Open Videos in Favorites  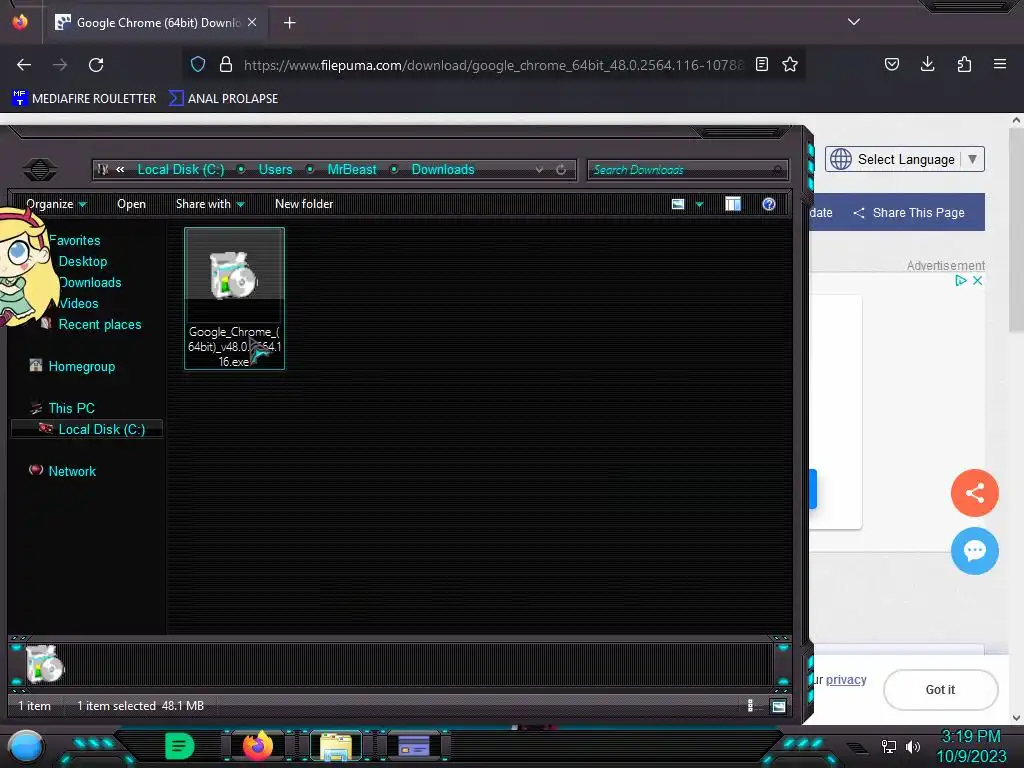click(x=78, y=303)
